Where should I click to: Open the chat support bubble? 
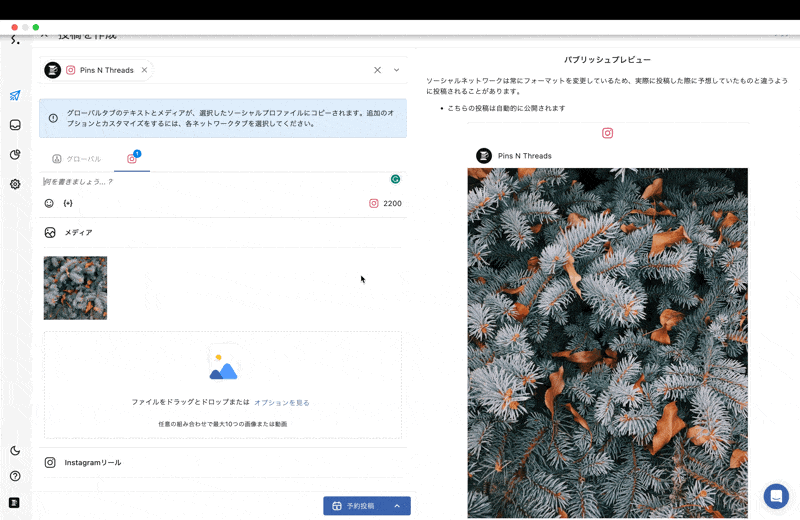click(x=776, y=496)
